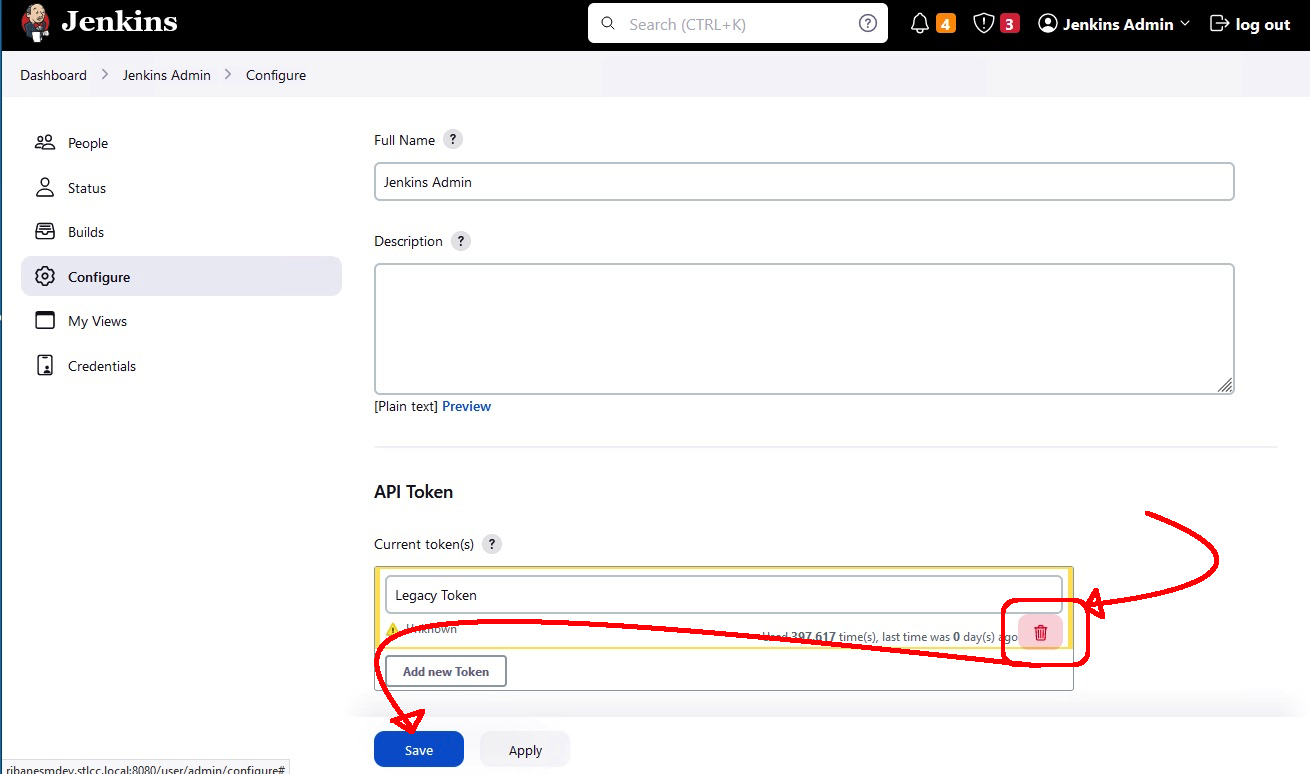Click the search help question mark icon
Viewport: 1310px width, 774px height.
click(867, 23)
